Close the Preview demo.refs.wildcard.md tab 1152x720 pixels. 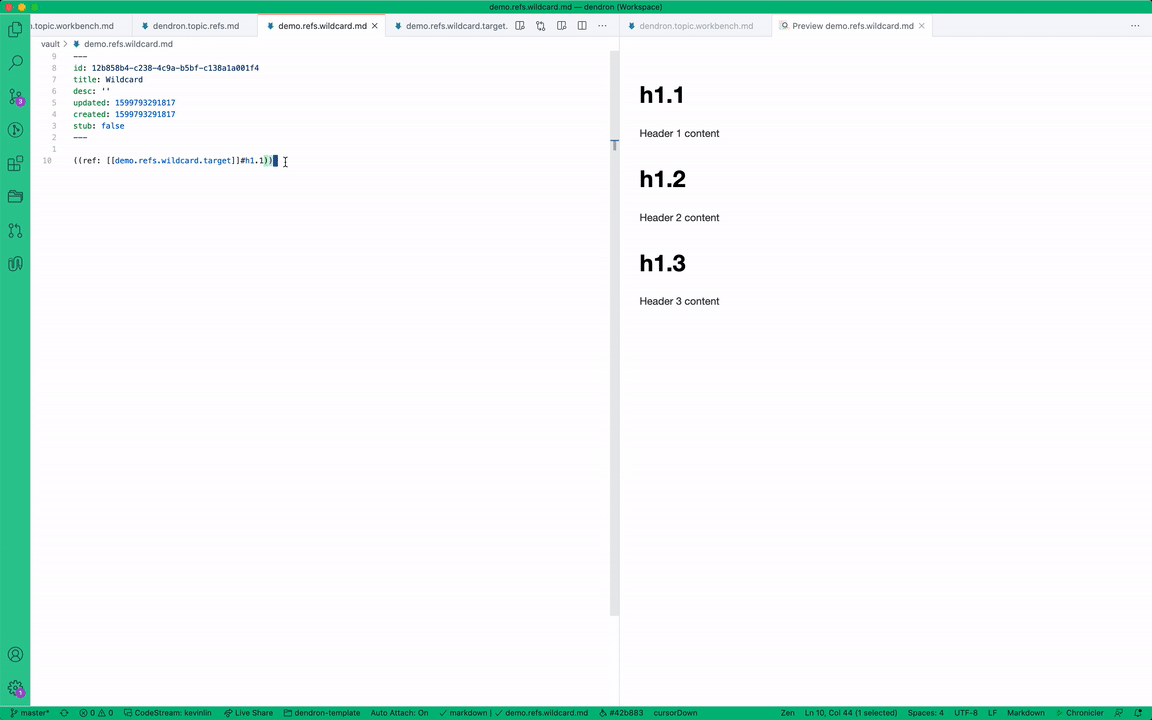pyautogui.click(x=921, y=26)
